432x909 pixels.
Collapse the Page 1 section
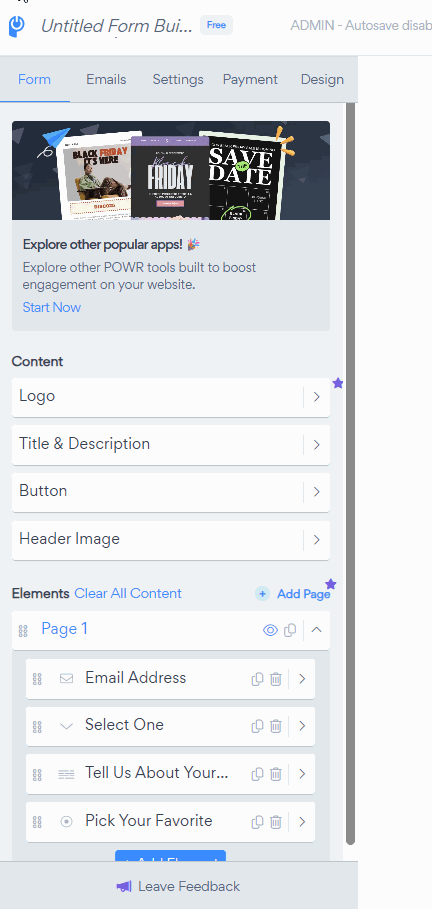point(317,630)
